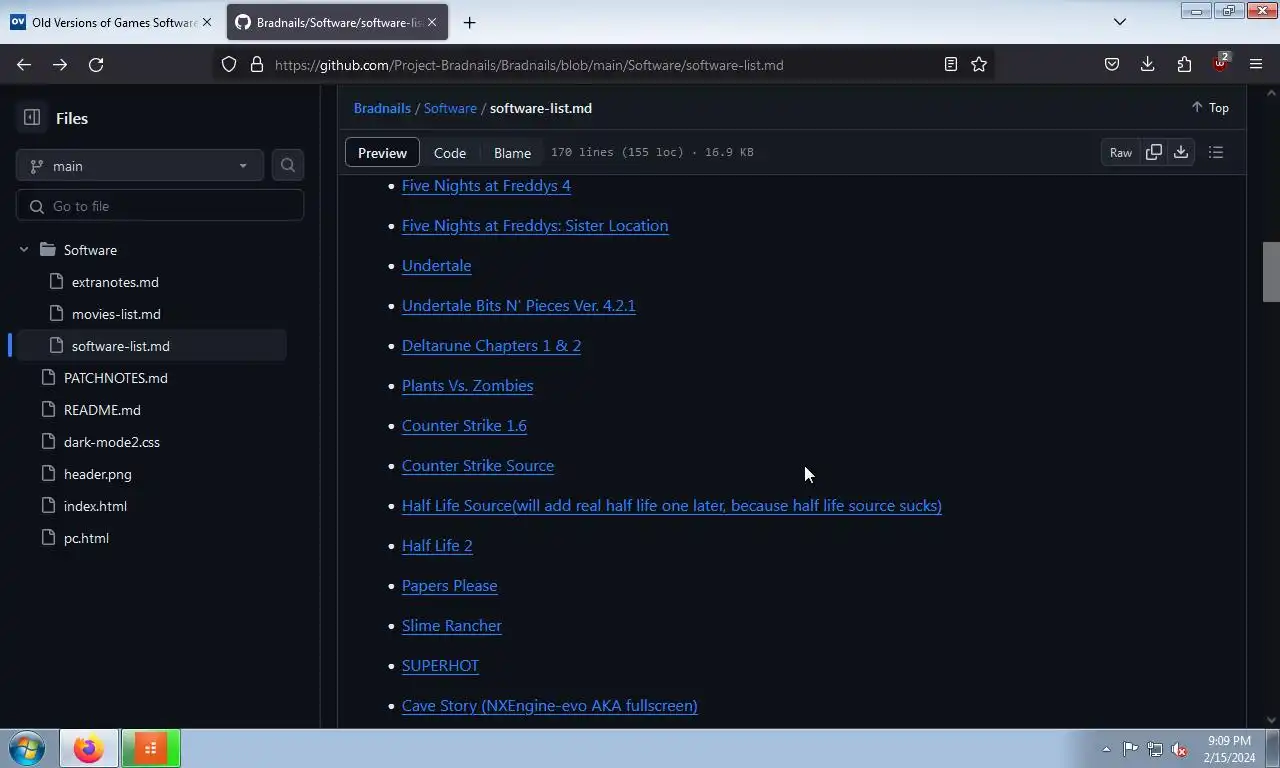
Task: Open network status tray icon
Action: click(x=1155, y=749)
